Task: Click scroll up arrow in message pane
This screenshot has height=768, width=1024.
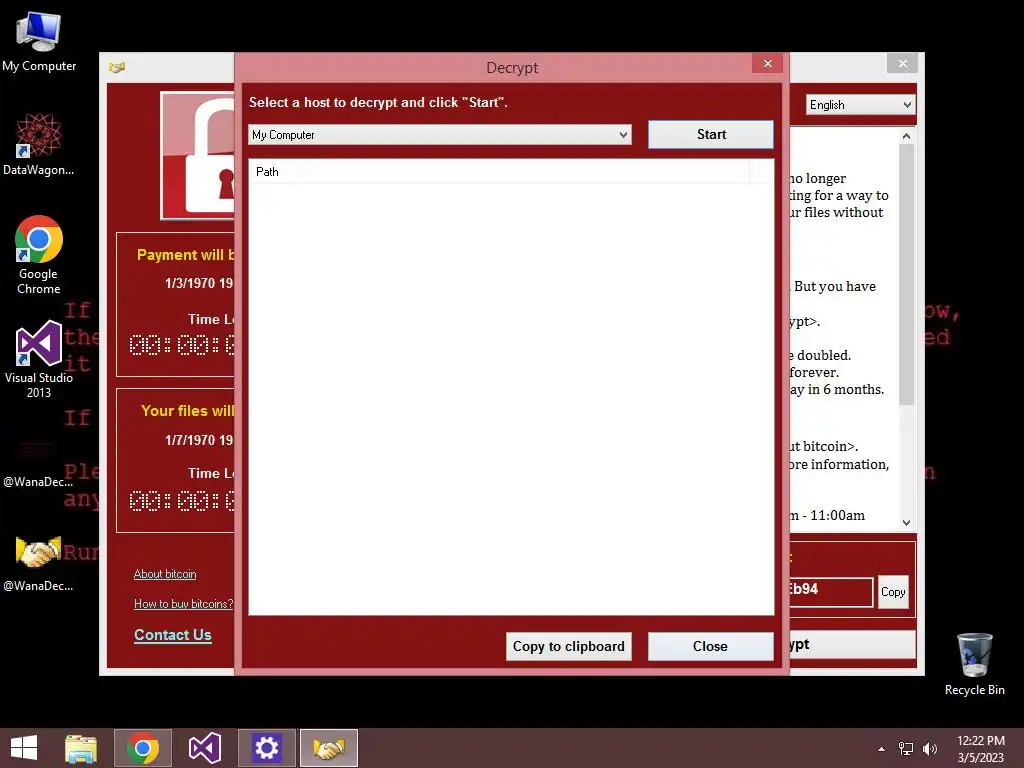Action: [906, 136]
